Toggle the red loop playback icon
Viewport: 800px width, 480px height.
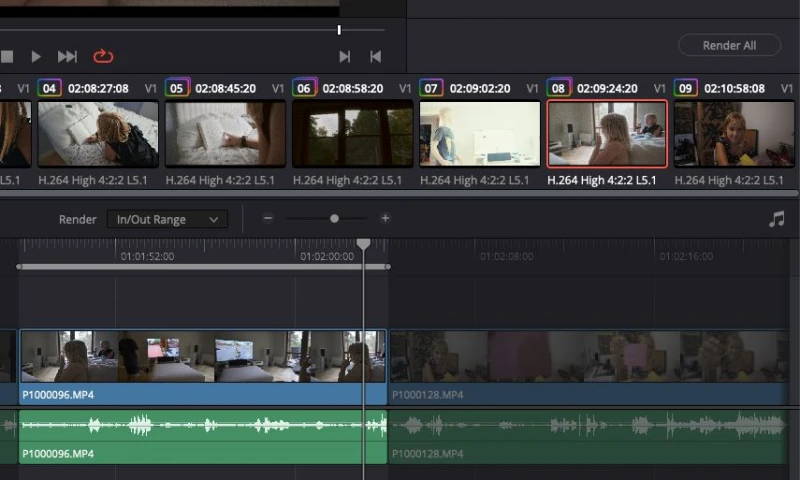[x=103, y=56]
